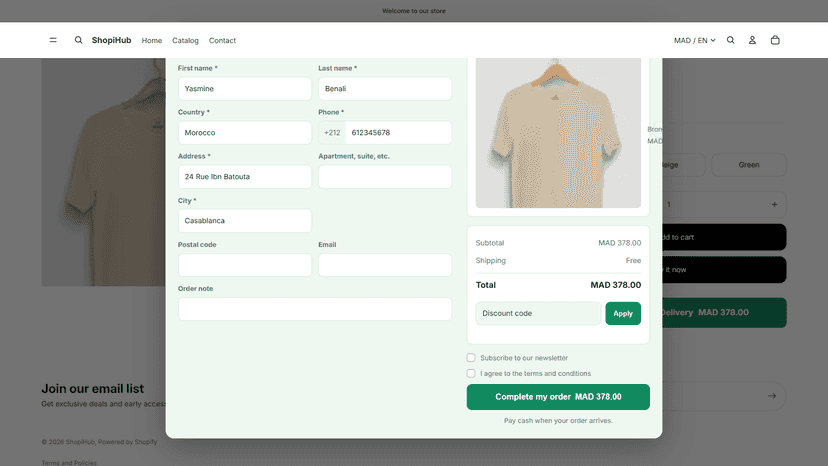Viewport: 828px width, 466px height.
Task: Check I agree to the terms and conditions
Action: pos(471,373)
